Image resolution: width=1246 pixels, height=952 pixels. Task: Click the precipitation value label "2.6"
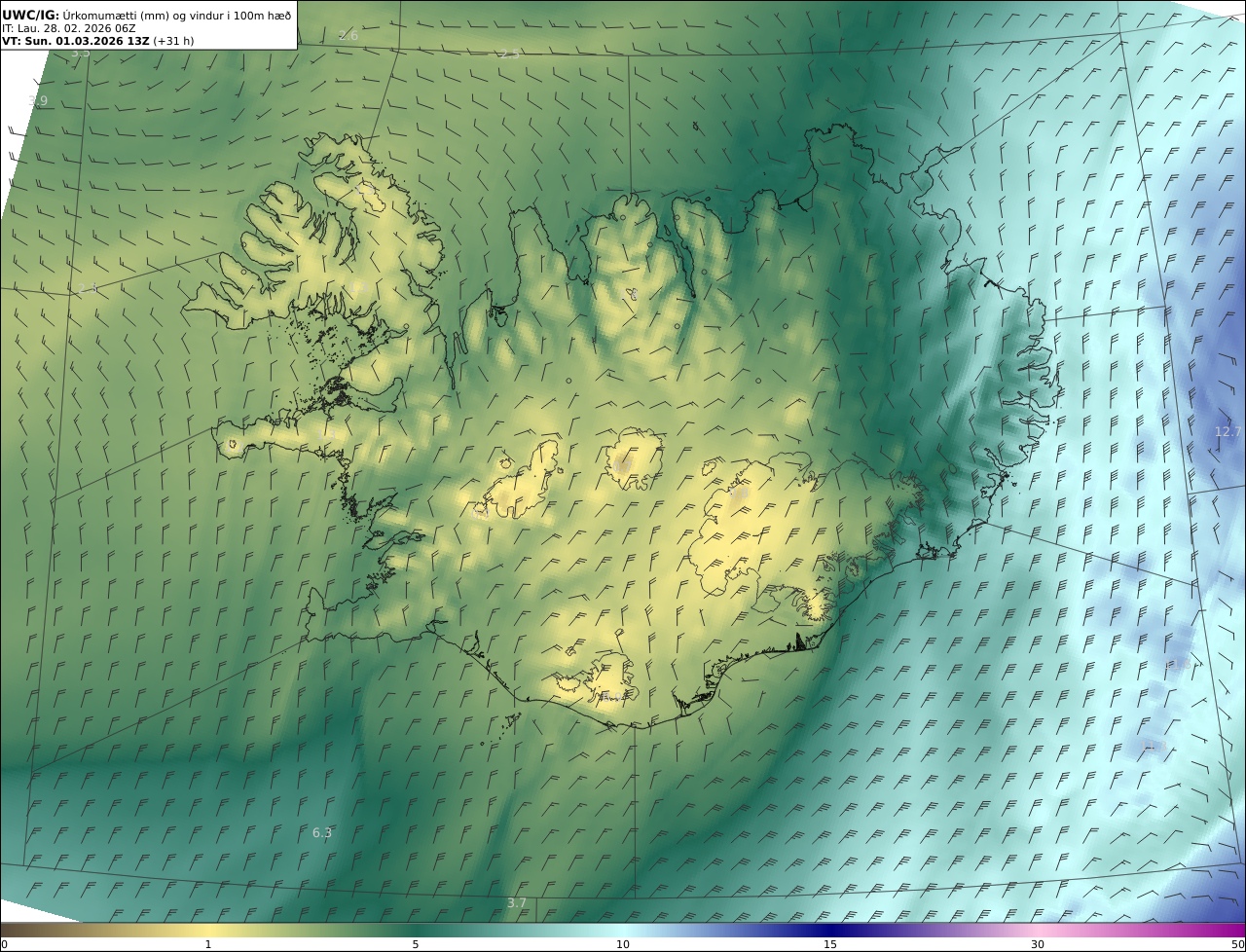(x=348, y=35)
